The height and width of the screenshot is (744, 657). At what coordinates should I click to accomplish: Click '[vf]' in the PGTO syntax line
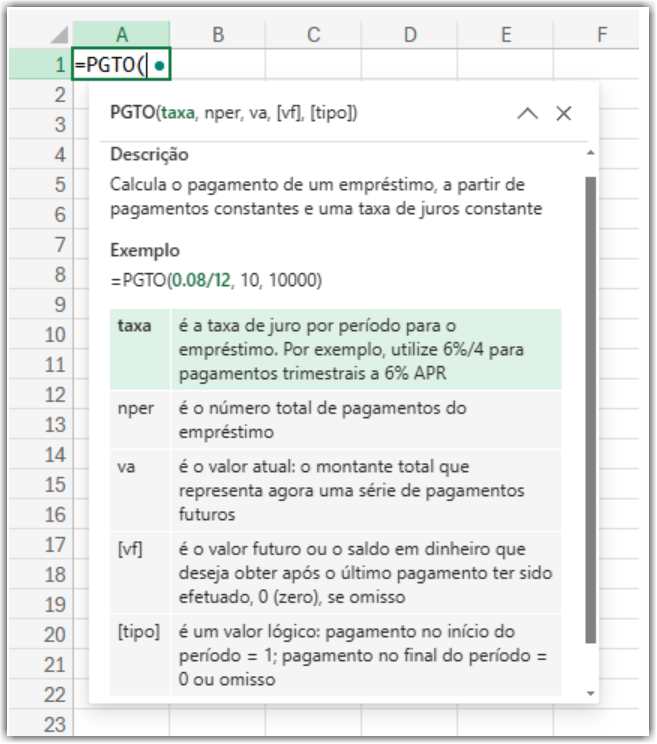[x=288, y=113]
